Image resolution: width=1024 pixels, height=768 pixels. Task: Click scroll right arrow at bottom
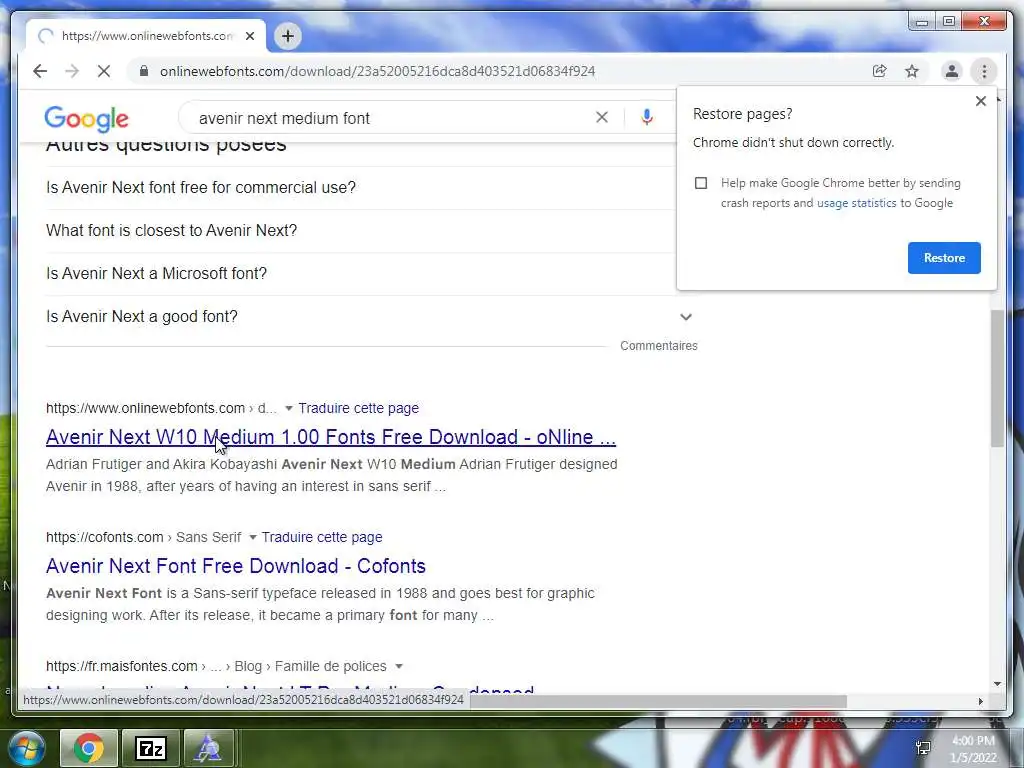click(x=980, y=701)
